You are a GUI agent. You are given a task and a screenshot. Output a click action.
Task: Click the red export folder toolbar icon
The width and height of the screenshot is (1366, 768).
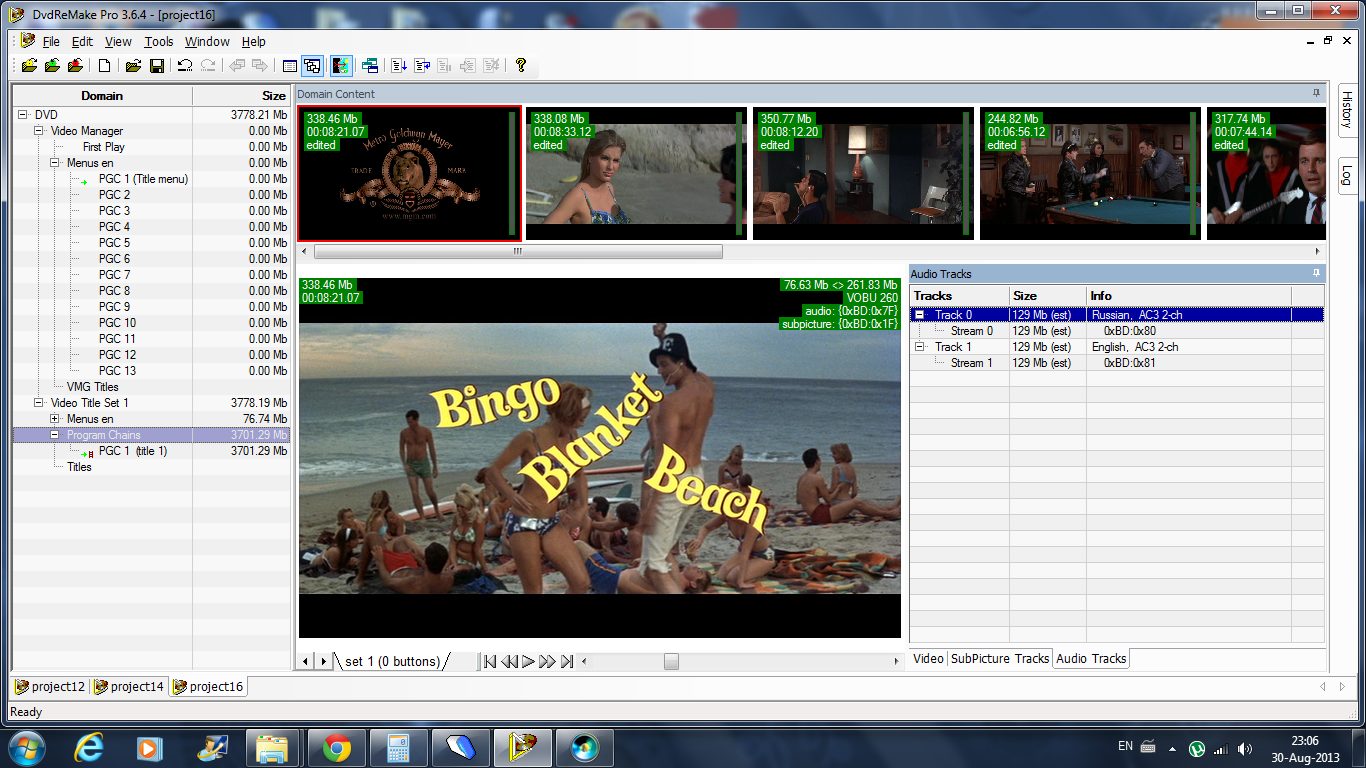click(76, 66)
